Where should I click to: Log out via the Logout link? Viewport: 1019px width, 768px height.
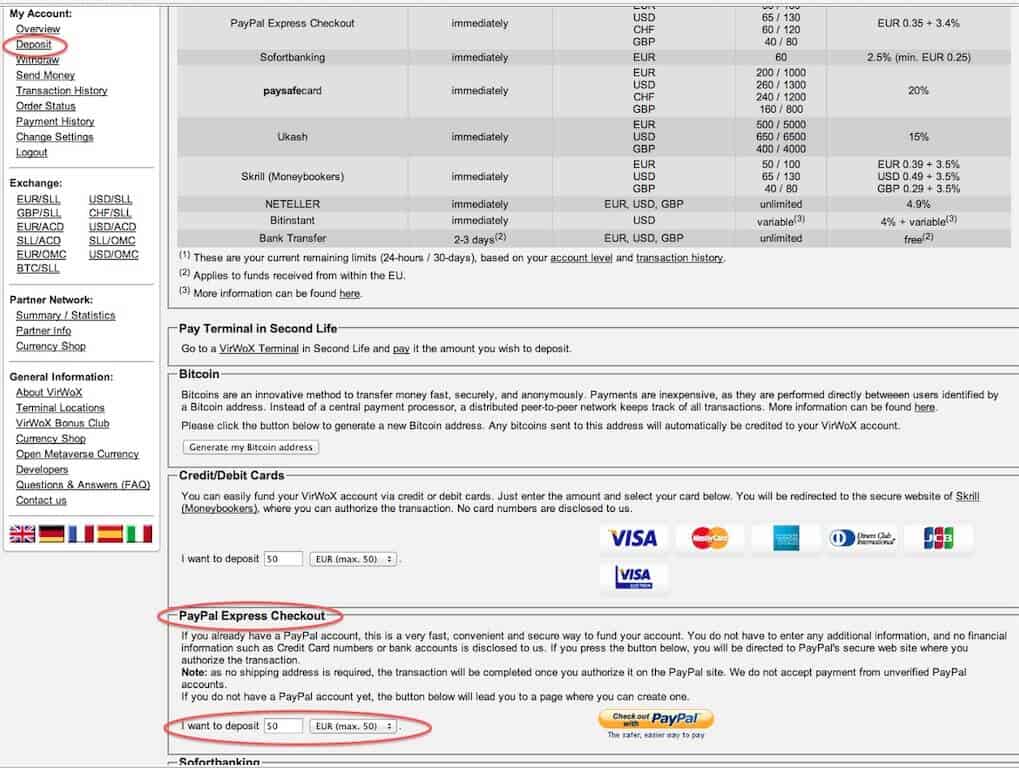point(32,153)
